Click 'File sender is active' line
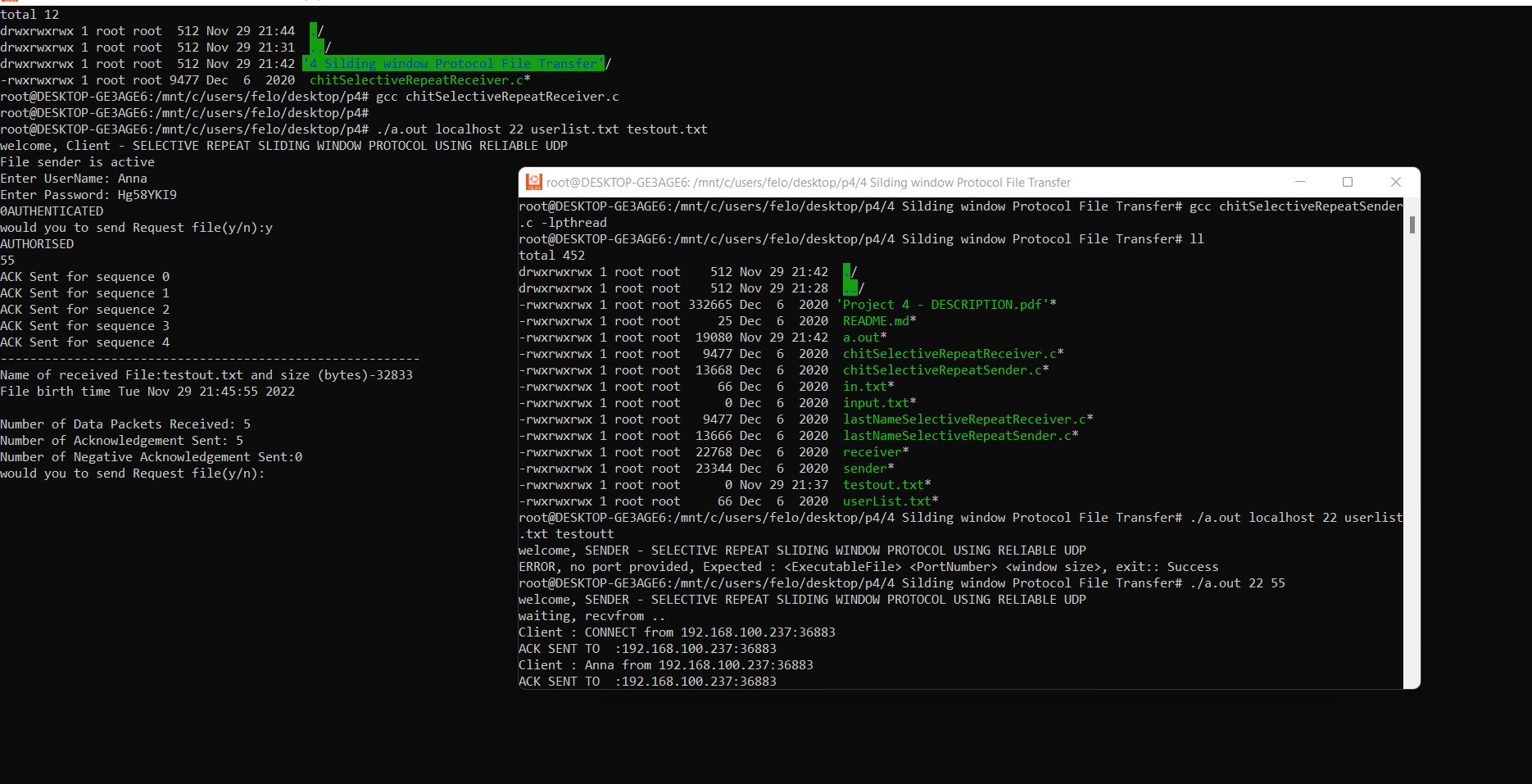 [x=77, y=162]
